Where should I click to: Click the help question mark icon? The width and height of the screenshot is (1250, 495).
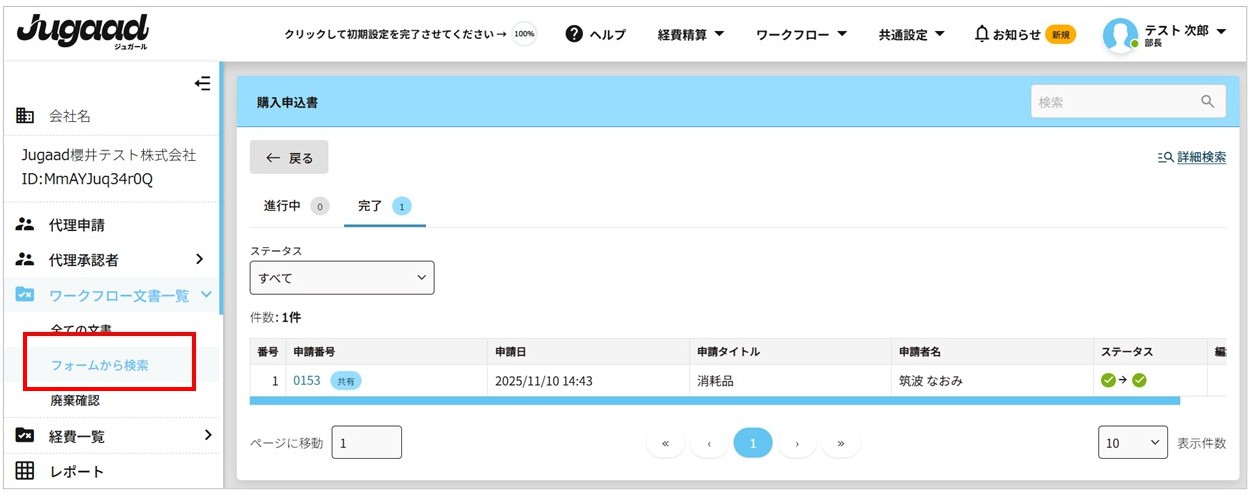pos(574,34)
